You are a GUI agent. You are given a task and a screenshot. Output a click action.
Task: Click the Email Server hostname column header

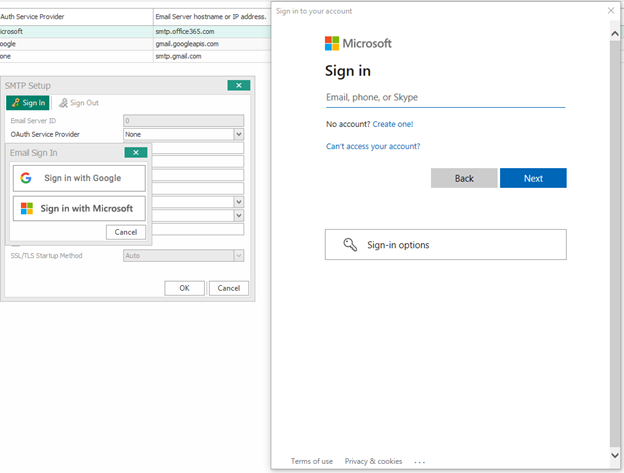pos(211,17)
